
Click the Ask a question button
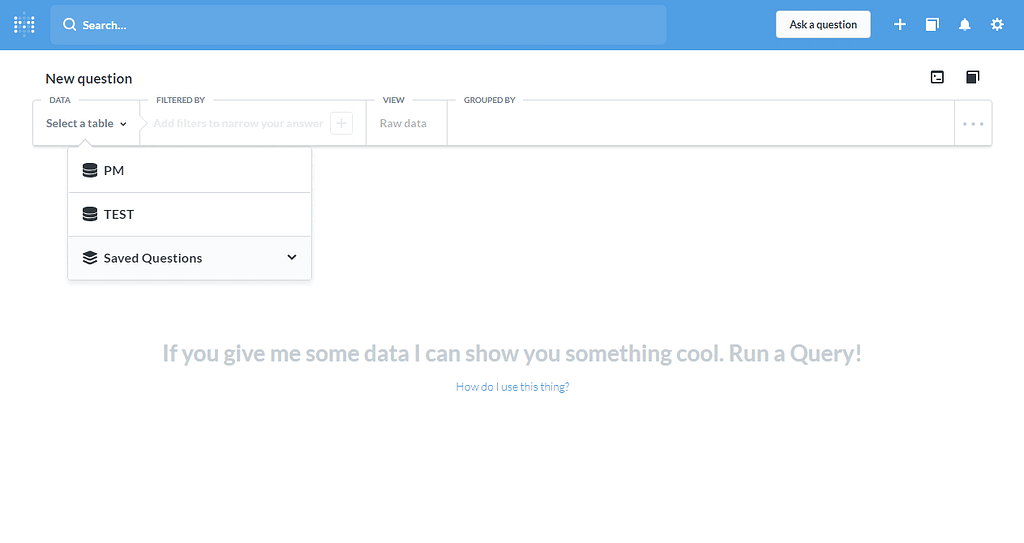pyautogui.click(x=823, y=24)
